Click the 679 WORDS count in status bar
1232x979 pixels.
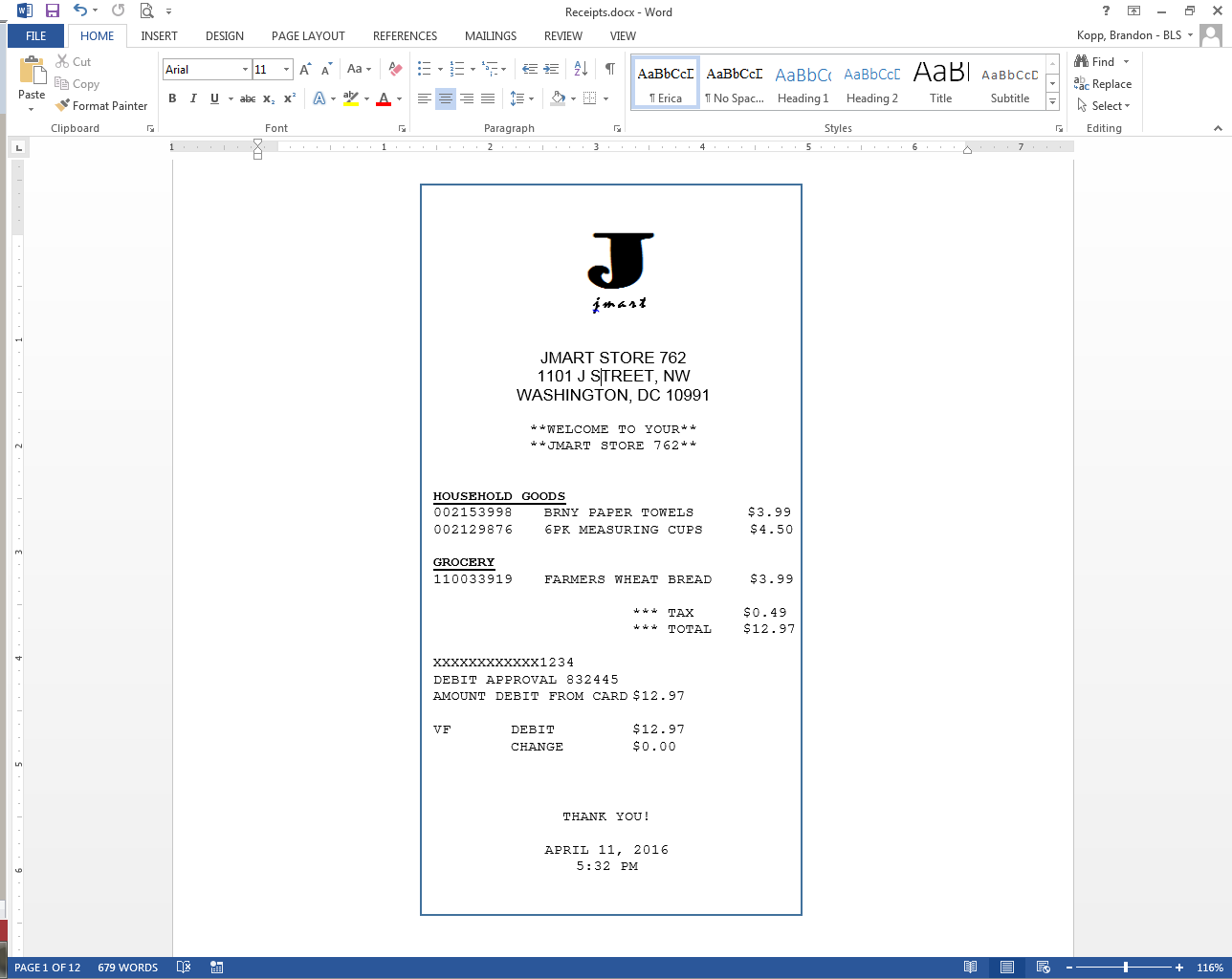(x=127, y=968)
